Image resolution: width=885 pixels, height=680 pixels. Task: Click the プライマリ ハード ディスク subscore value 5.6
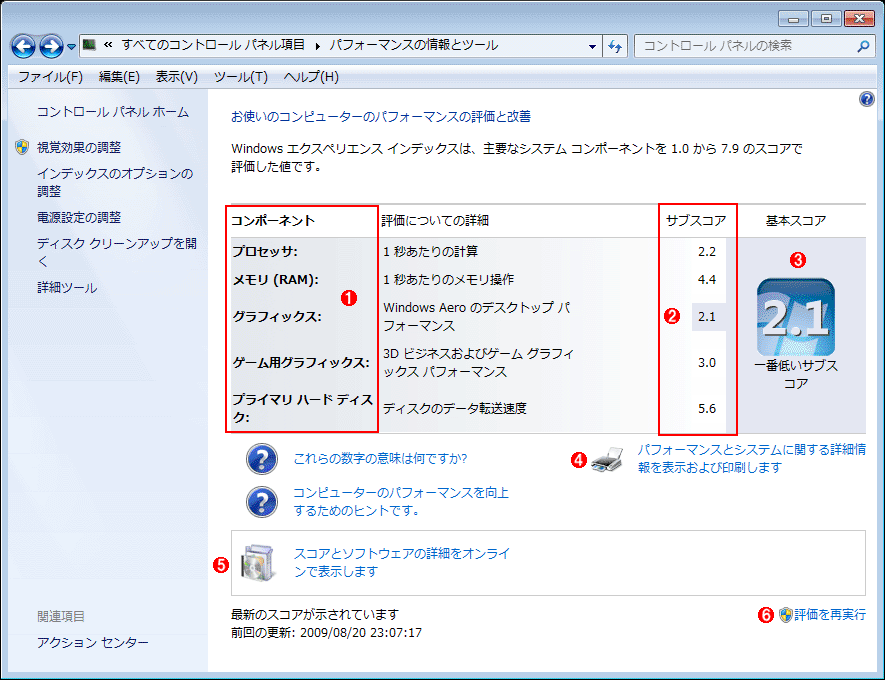click(707, 409)
